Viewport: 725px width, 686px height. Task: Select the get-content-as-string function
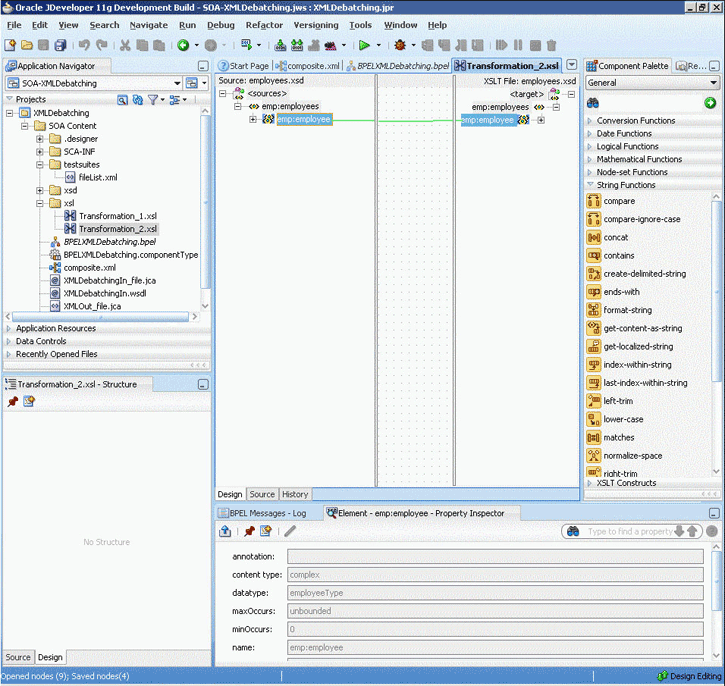point(643,328)
